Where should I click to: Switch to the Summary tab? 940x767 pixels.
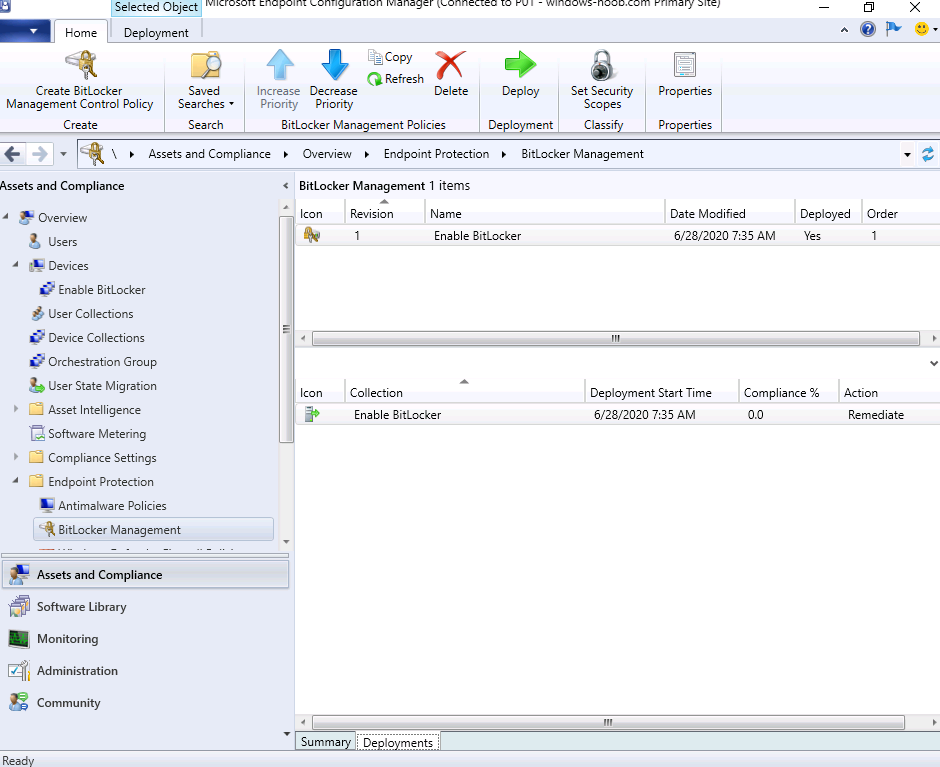tap(326, 742)
